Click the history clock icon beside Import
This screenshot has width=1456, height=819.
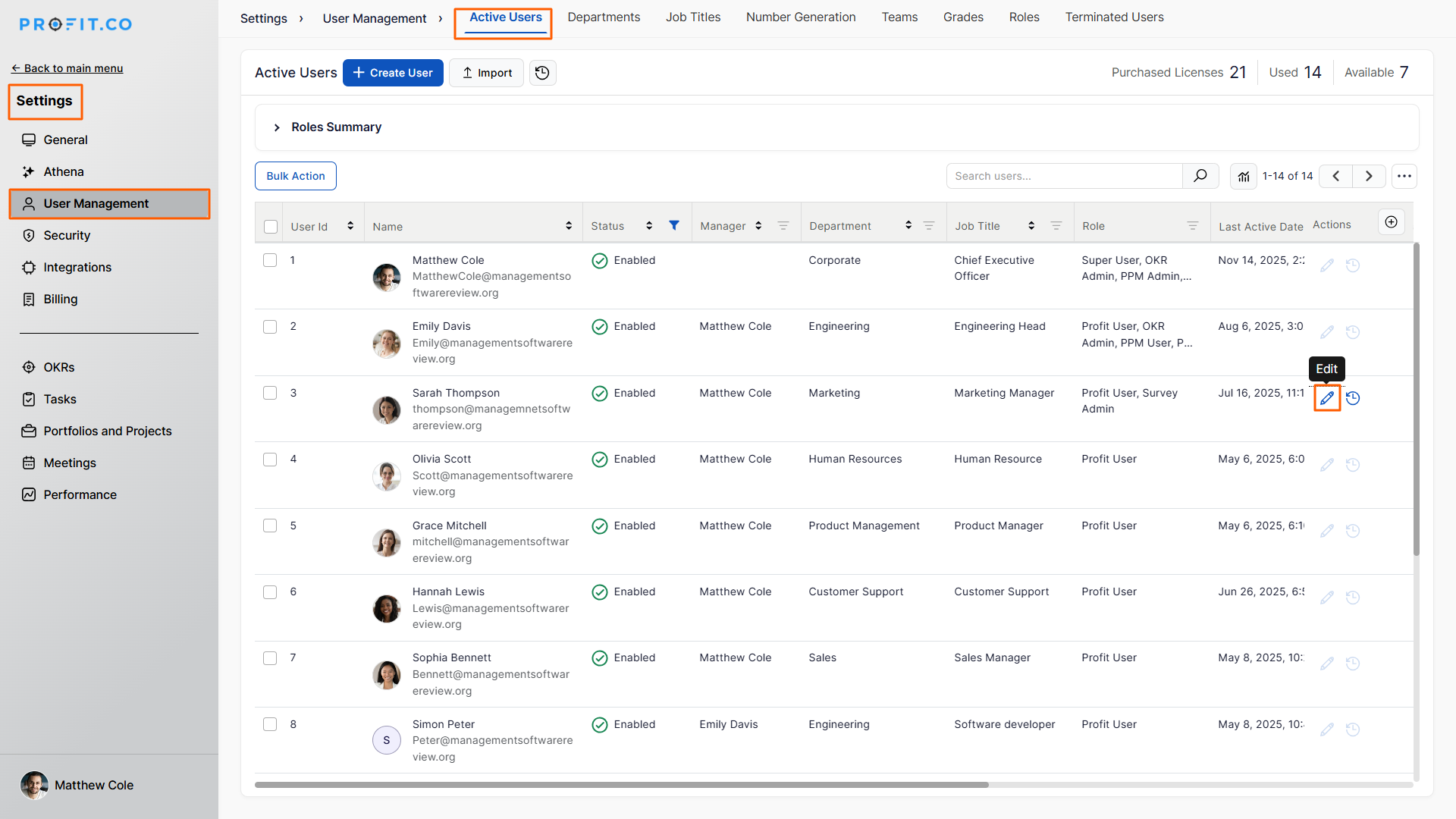pyautogui.click(x=542, y=73)
